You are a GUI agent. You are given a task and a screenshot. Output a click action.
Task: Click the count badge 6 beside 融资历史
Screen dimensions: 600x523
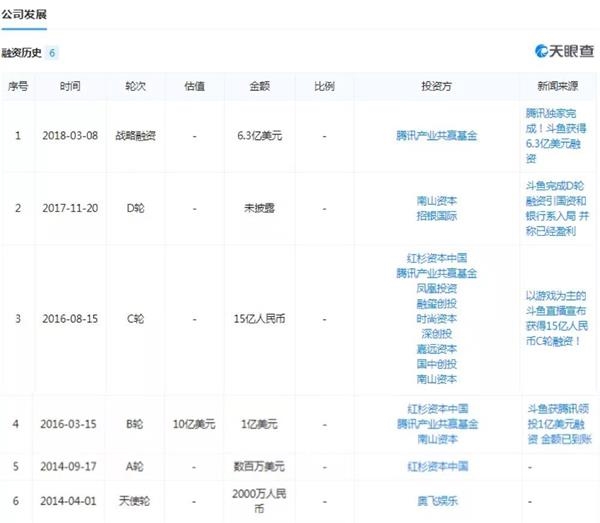pyautogui.click(x=53, y=52)
